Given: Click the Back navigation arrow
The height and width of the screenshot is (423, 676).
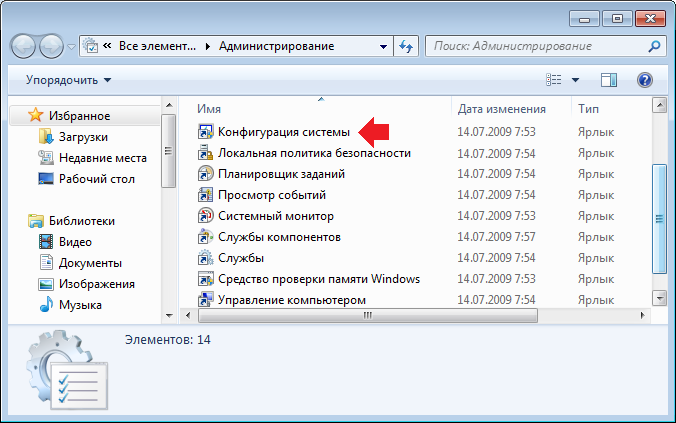Looking at the screenshot, I should coord(23,46).
